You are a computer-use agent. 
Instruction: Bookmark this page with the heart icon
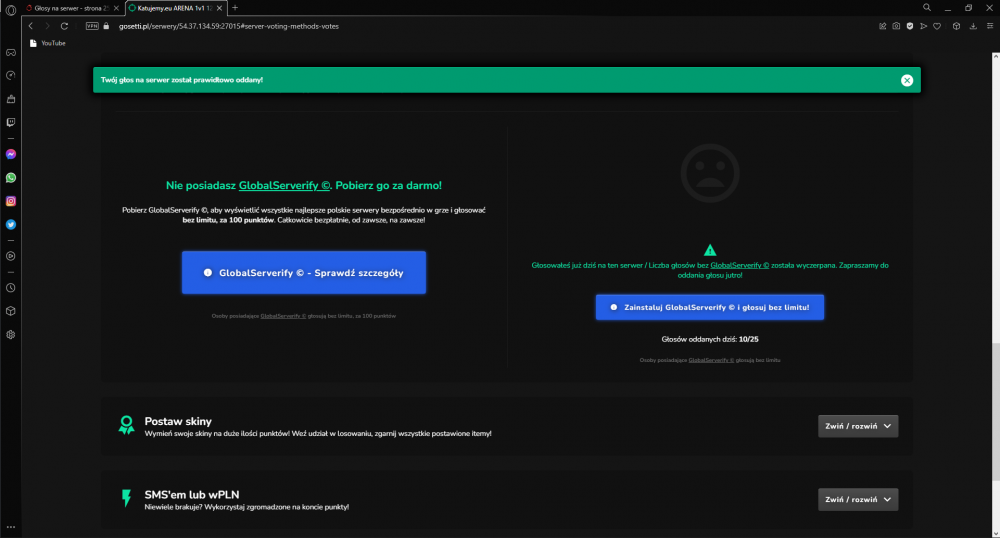point(937,26)
